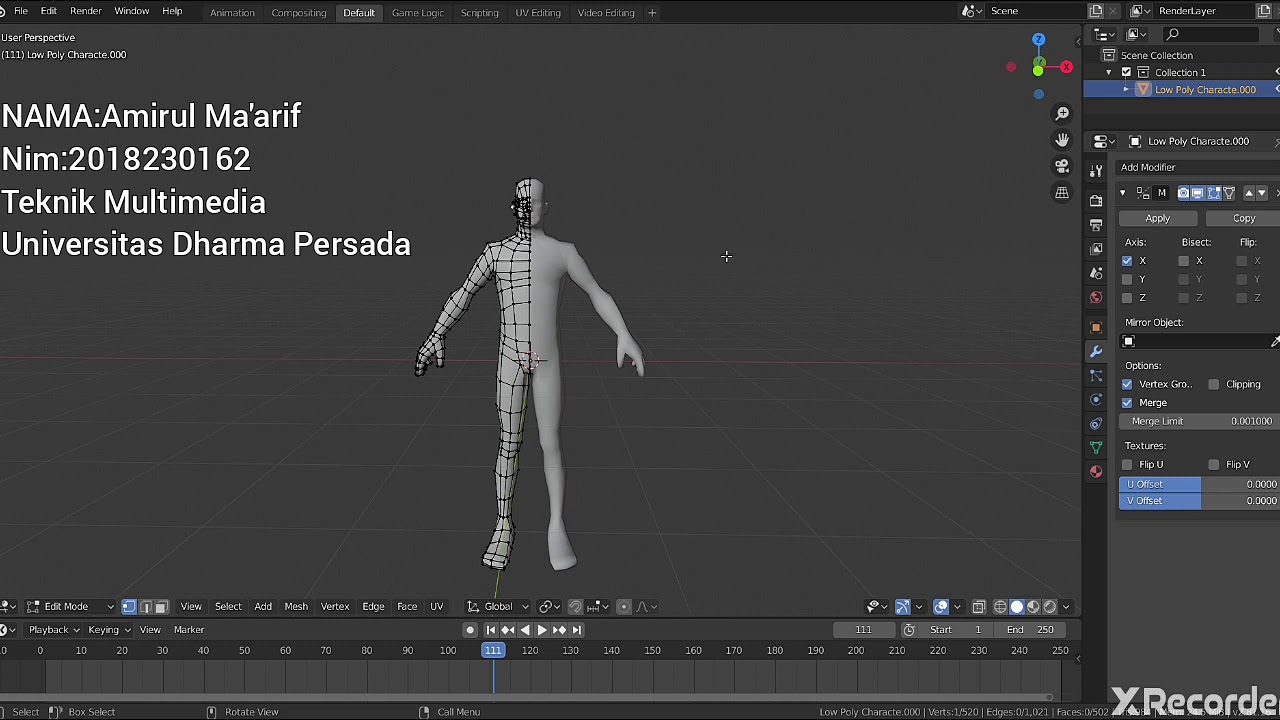Screen dimensions: 1280x720
Task: Toggle Axis X checkbox
Action: tap(1127, 261)
